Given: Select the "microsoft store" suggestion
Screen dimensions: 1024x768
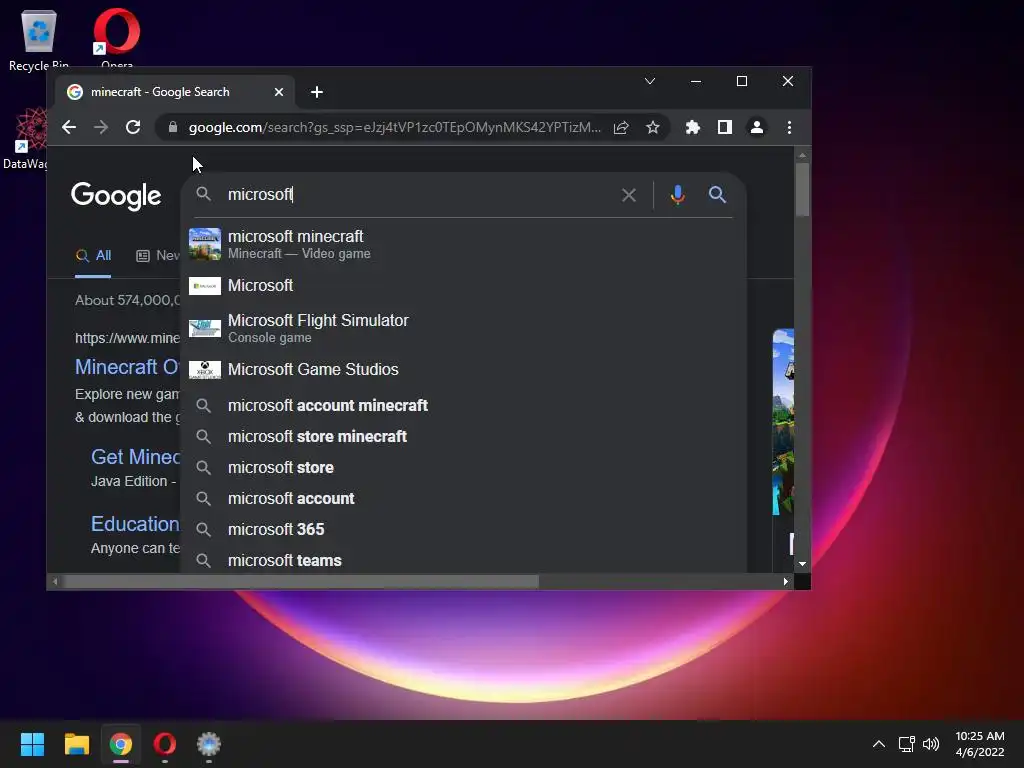Looking at the screenshot, I should tap(464, 468).
